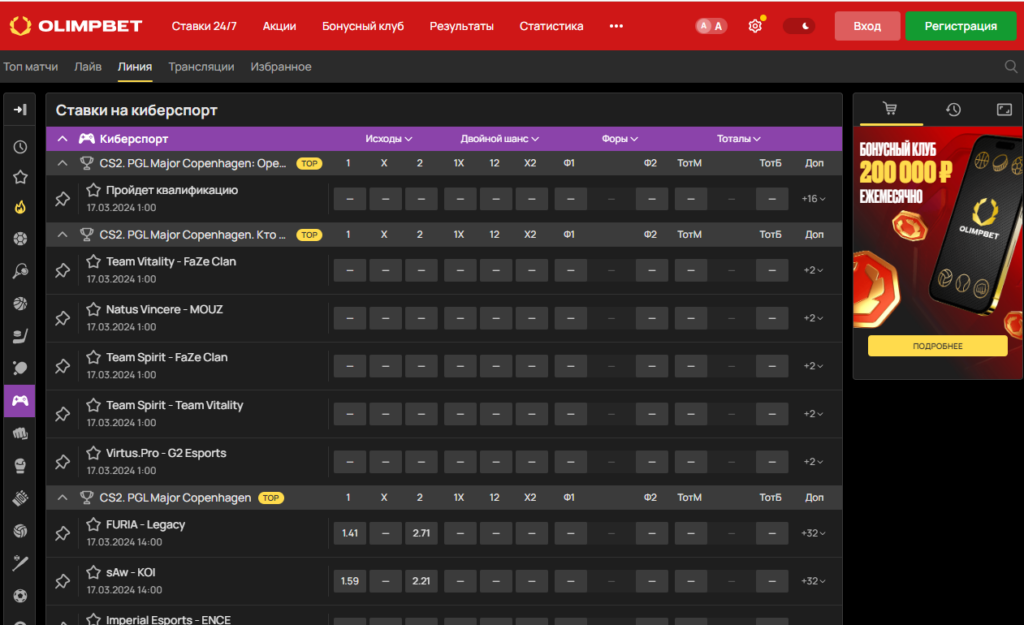The width and height of the screenshot is (1024, 625).
Task: Bet on odds 2.21 for KOI
Action: point(421,581)
